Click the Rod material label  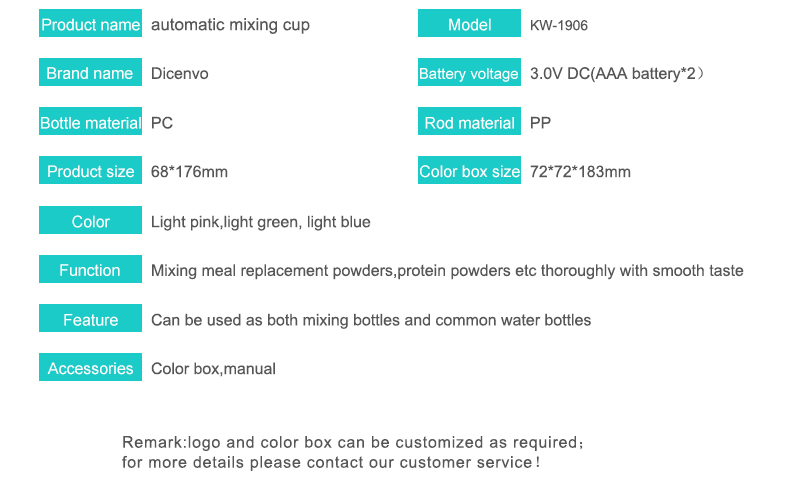pyautogui.click(x=469, y=121)
